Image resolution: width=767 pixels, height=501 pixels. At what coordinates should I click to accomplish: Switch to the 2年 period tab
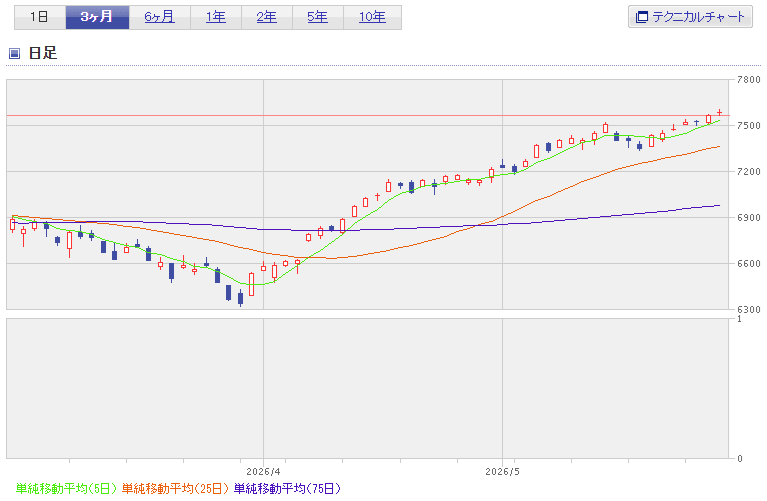[267, 17]
